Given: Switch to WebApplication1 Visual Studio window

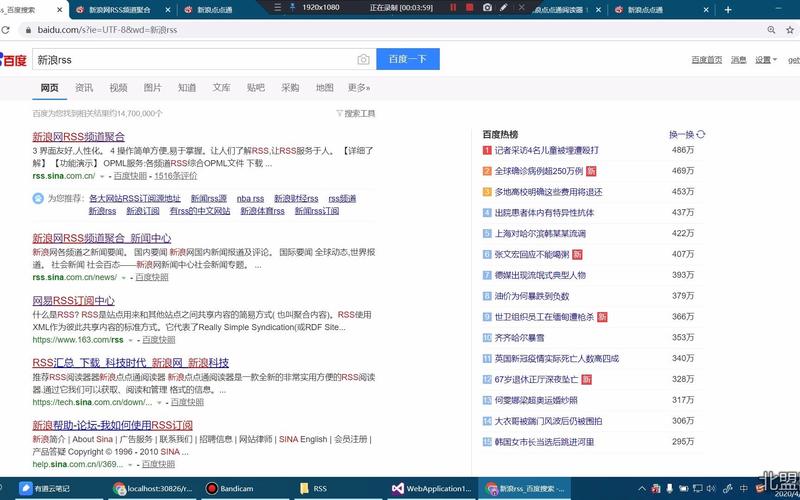Looking at the screenshot, I should [432, 488].
